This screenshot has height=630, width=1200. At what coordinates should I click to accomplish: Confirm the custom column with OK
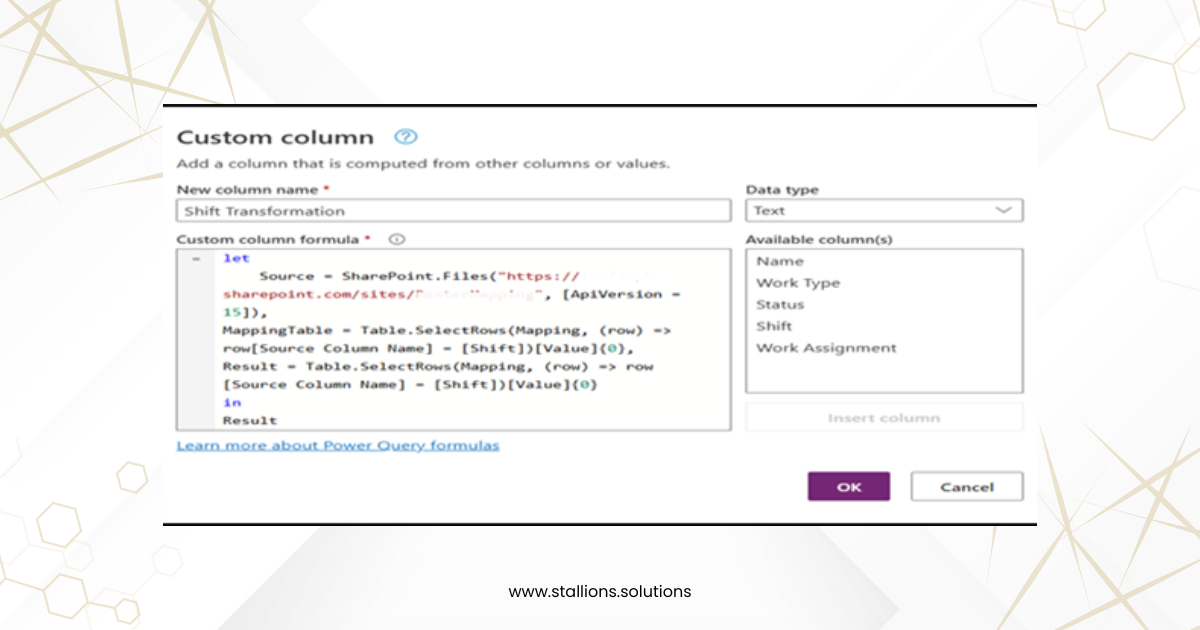(x=848, y=486)
